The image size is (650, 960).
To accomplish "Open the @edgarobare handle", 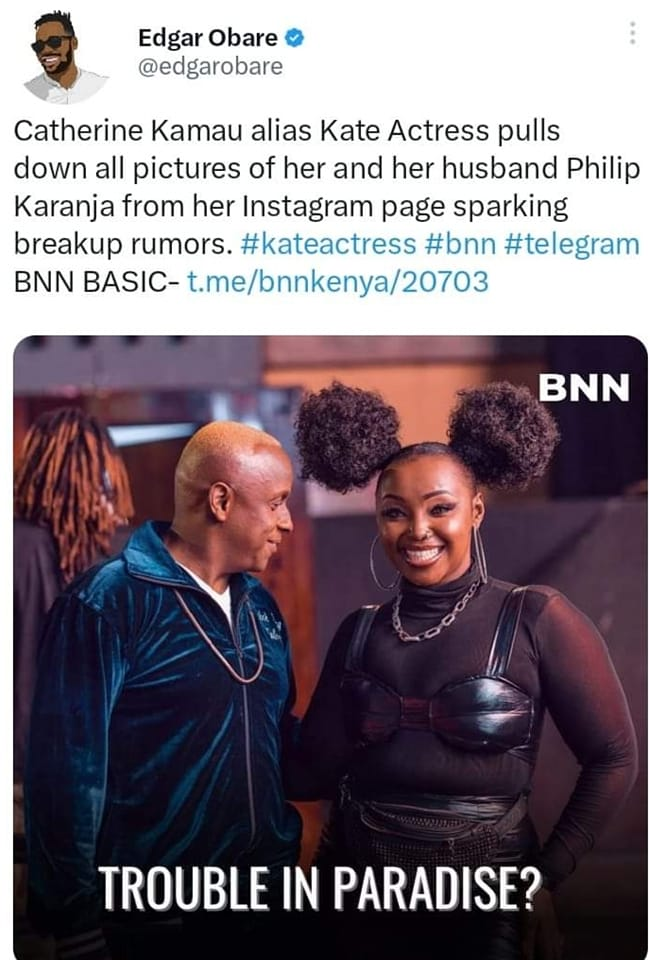I will coord(211,67).
